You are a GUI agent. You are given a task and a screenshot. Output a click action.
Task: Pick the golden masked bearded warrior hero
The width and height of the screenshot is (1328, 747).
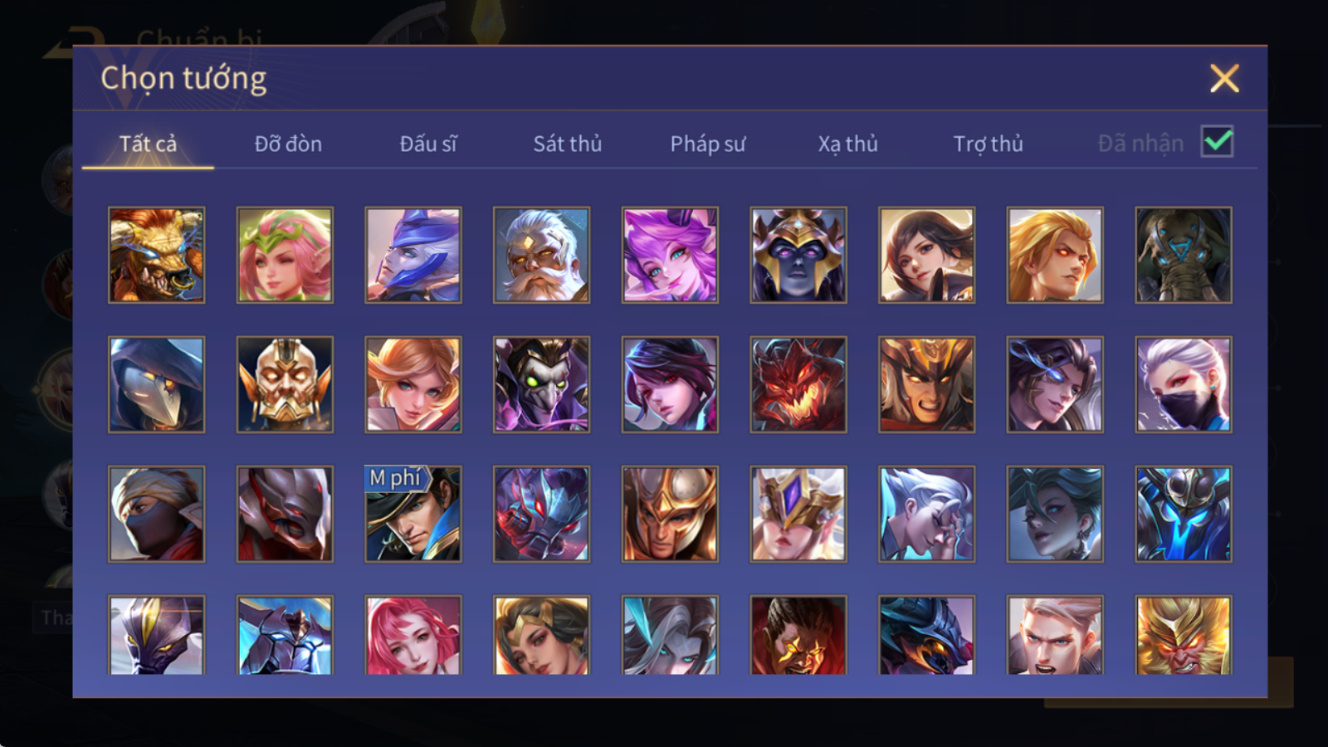pos(285,385)
